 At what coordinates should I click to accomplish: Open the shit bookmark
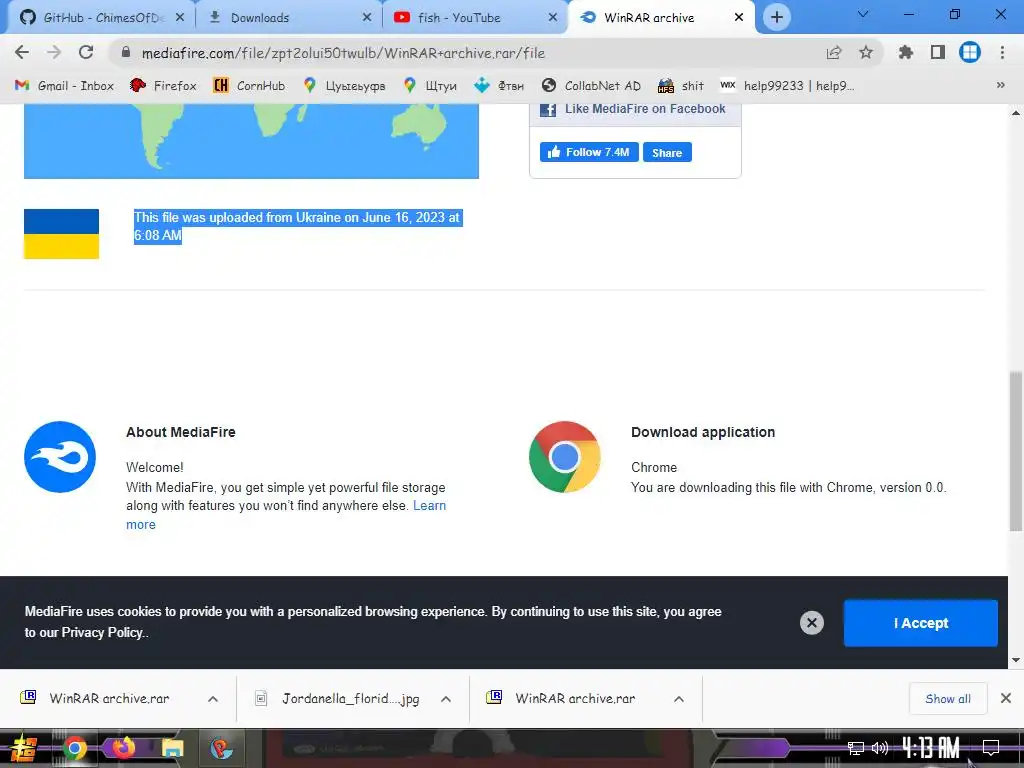[681, 86]
